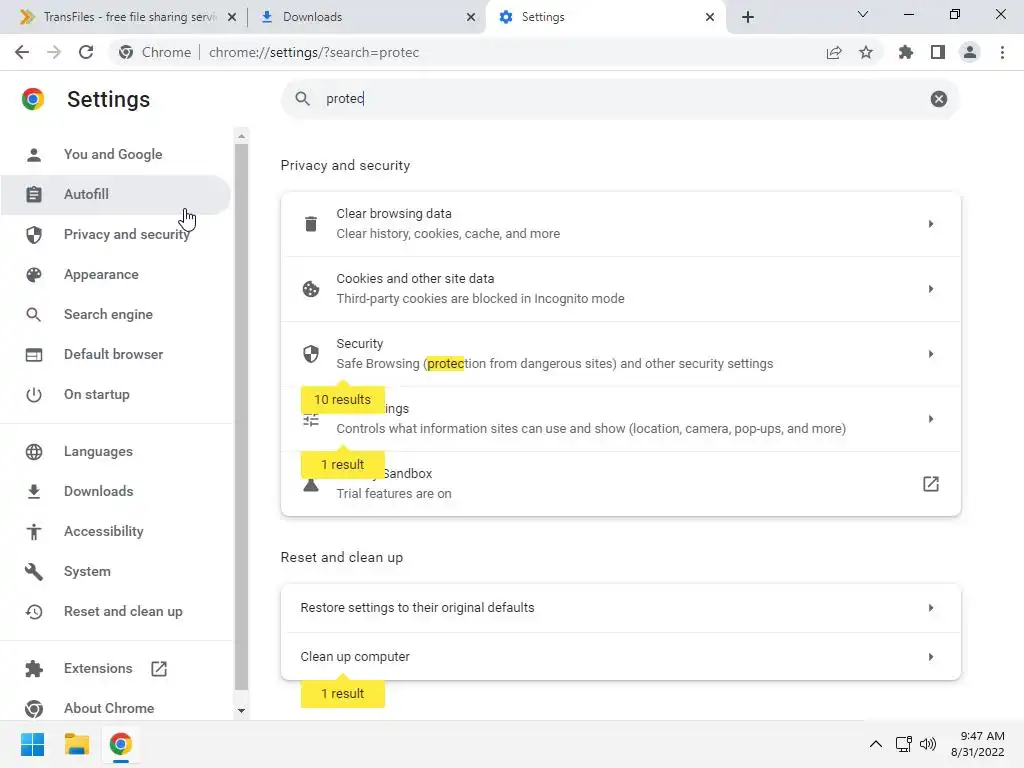1024x768 pixels.
Task: Open the Site settings row description
Action: pyautogui.click(x=591, y=428)
